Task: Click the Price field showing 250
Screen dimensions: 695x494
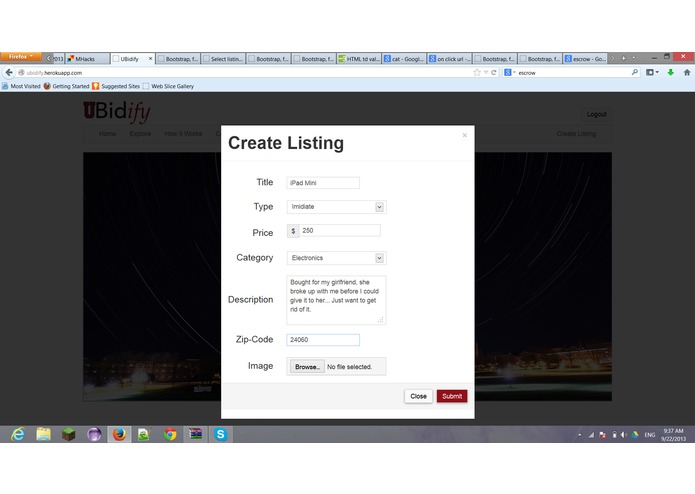Action: pyautogui.click(x=340, y=230)
